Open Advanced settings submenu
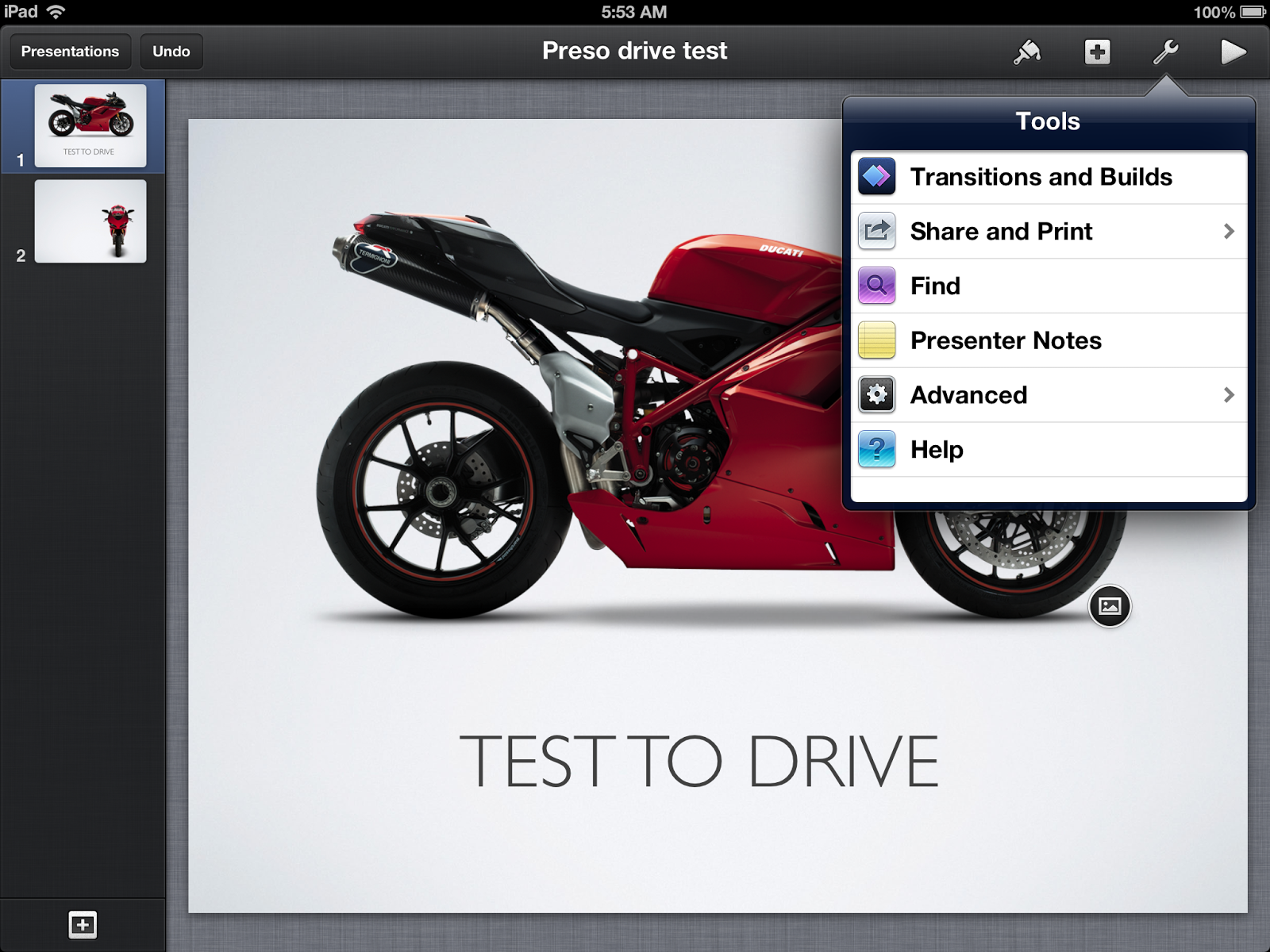The width and height of the screenshot is (1270, 952). coord(1049,395)
